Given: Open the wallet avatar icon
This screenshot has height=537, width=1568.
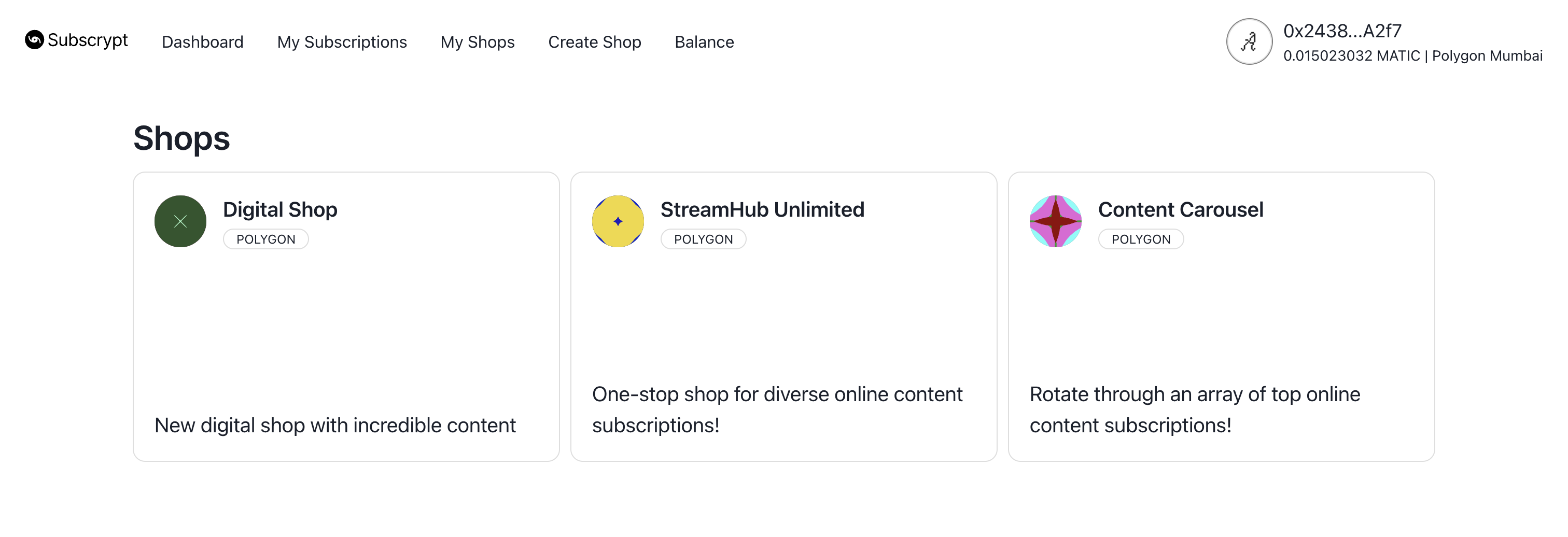Looking at the screenshot, I should (1249, 41).
